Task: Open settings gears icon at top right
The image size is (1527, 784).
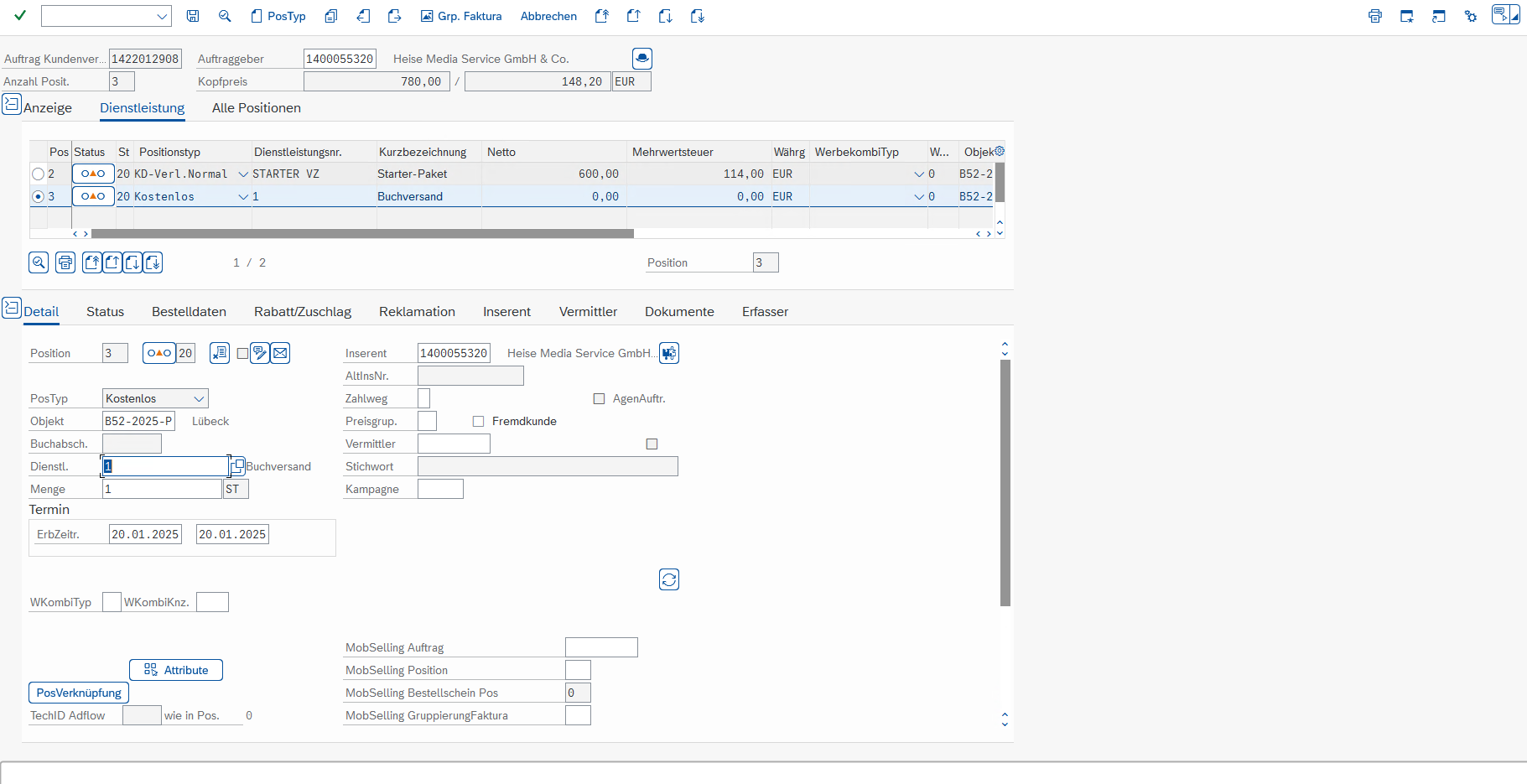Action: 1471,16
